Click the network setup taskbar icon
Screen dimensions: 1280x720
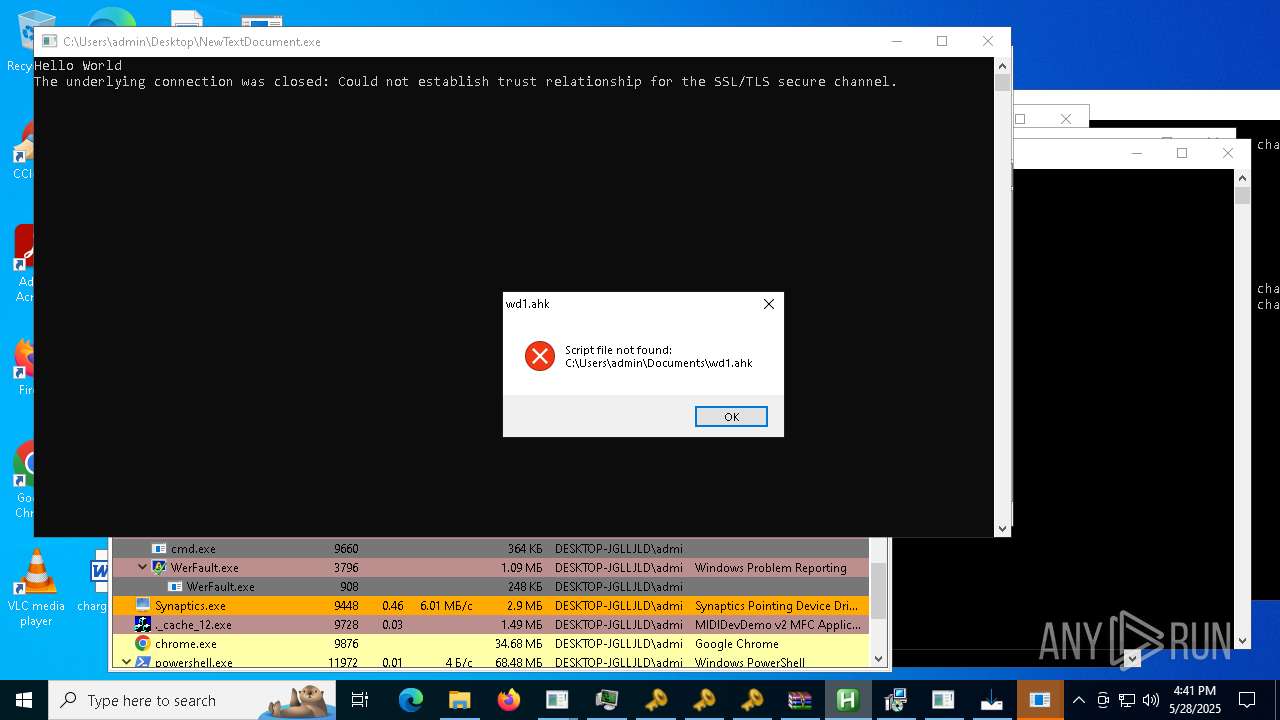tap(895, 700)
